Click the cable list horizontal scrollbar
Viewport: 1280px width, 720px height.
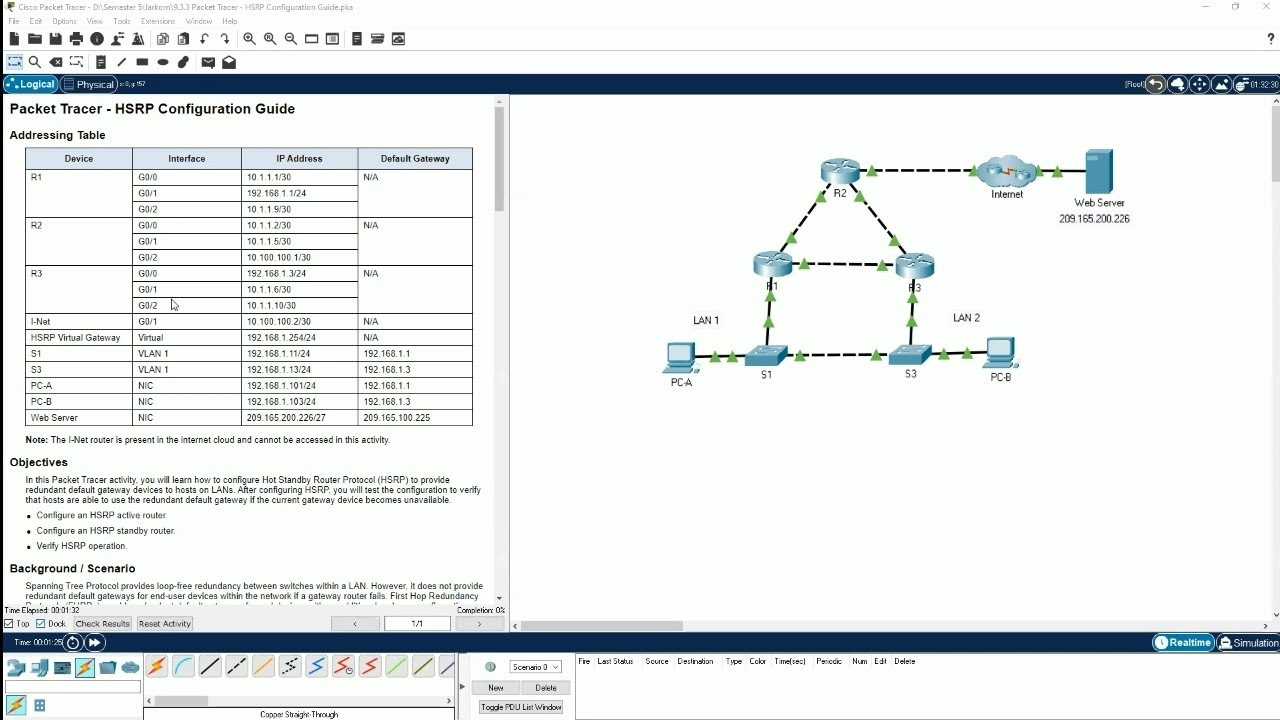tap(180, 701)
